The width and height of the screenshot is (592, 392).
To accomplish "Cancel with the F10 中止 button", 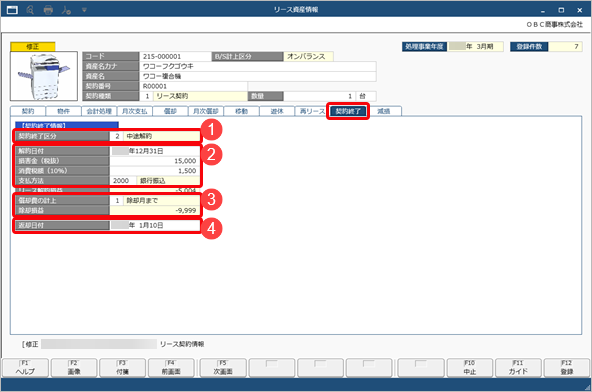I will point(470,368).
